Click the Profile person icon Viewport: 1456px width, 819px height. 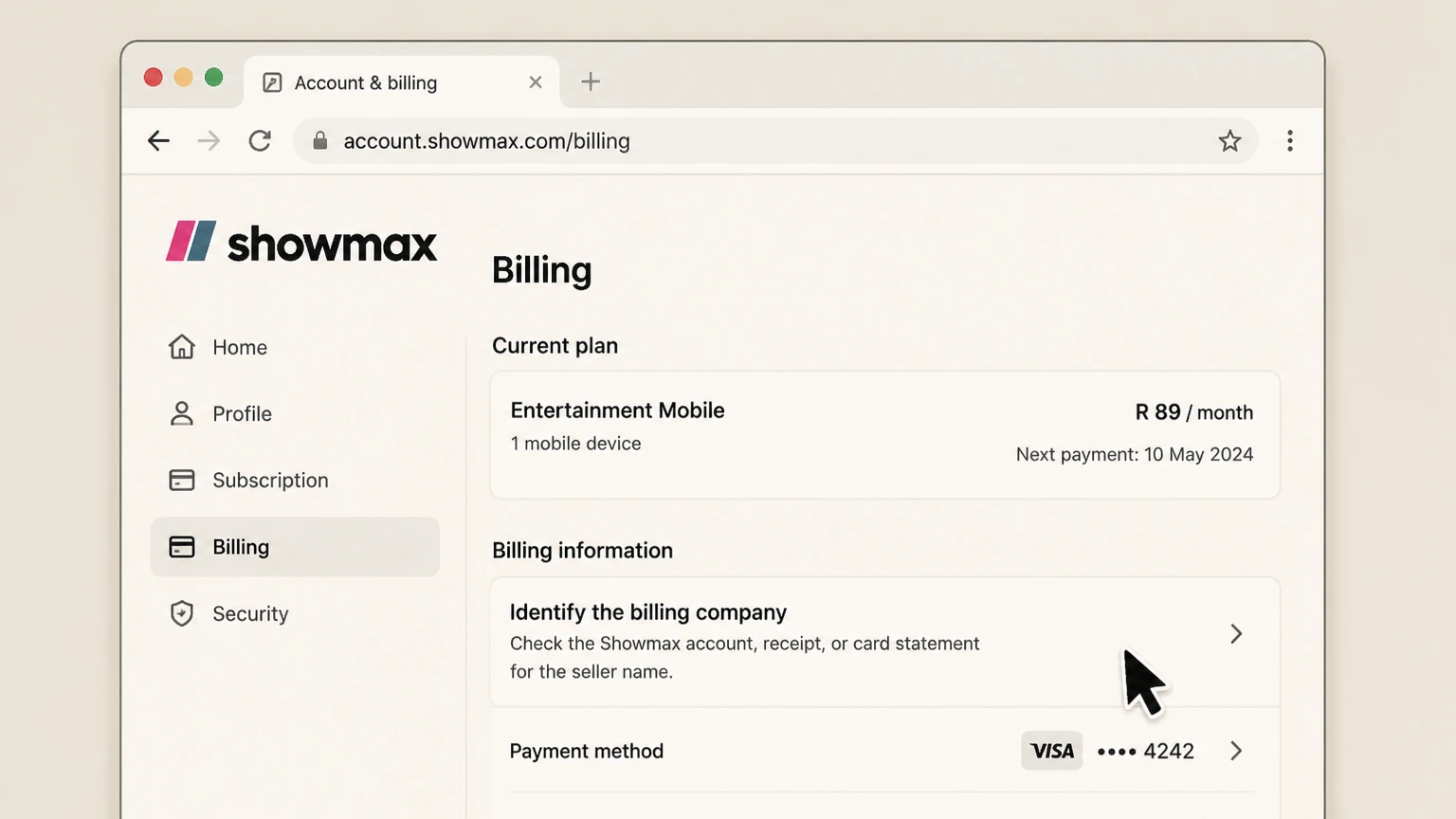(x=181, y=413)
